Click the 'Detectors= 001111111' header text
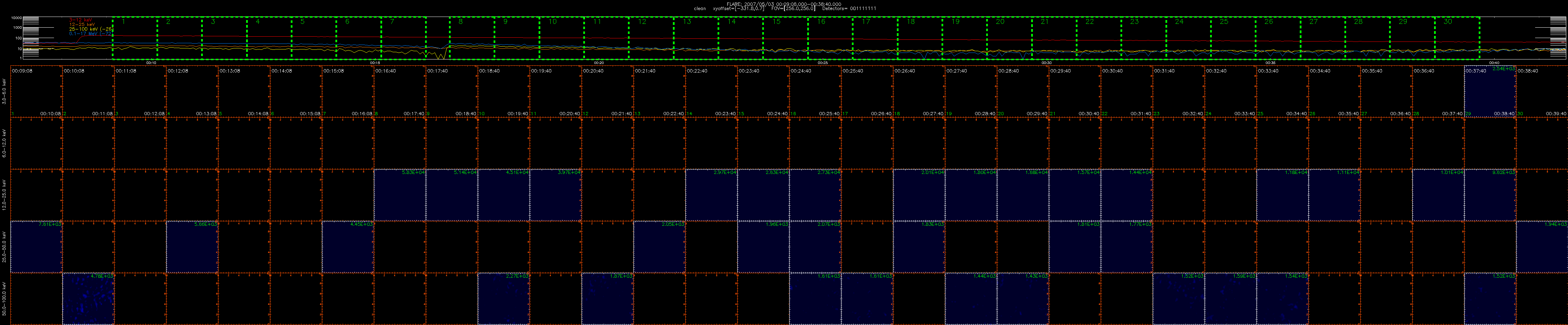Viewport: 1568px width, 325px height. (x=849, y=9)
